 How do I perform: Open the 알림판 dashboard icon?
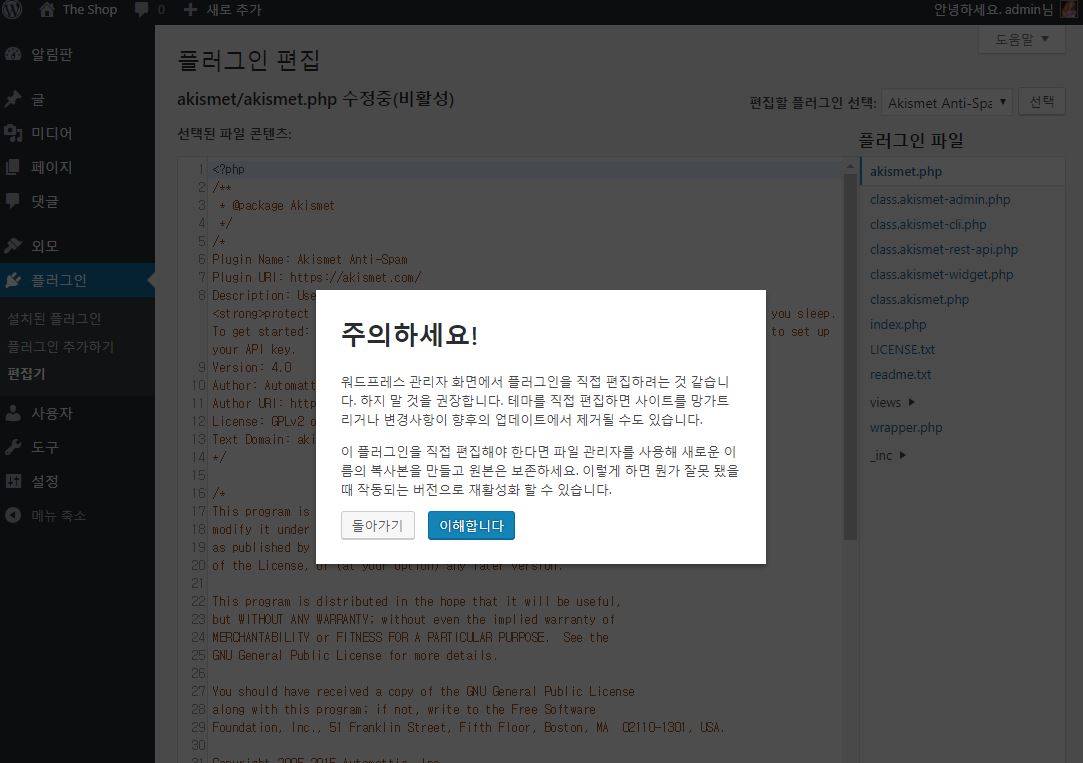(13, 55)
